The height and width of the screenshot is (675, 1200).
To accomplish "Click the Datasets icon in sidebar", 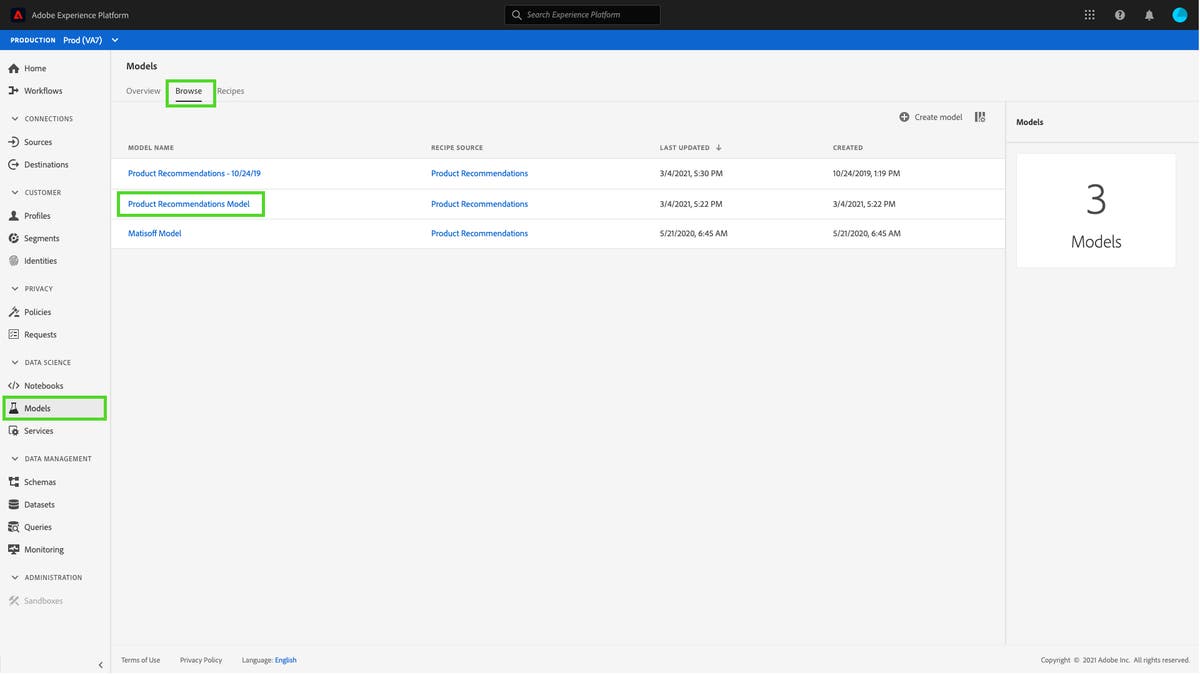I will click(x=14, y=505).
